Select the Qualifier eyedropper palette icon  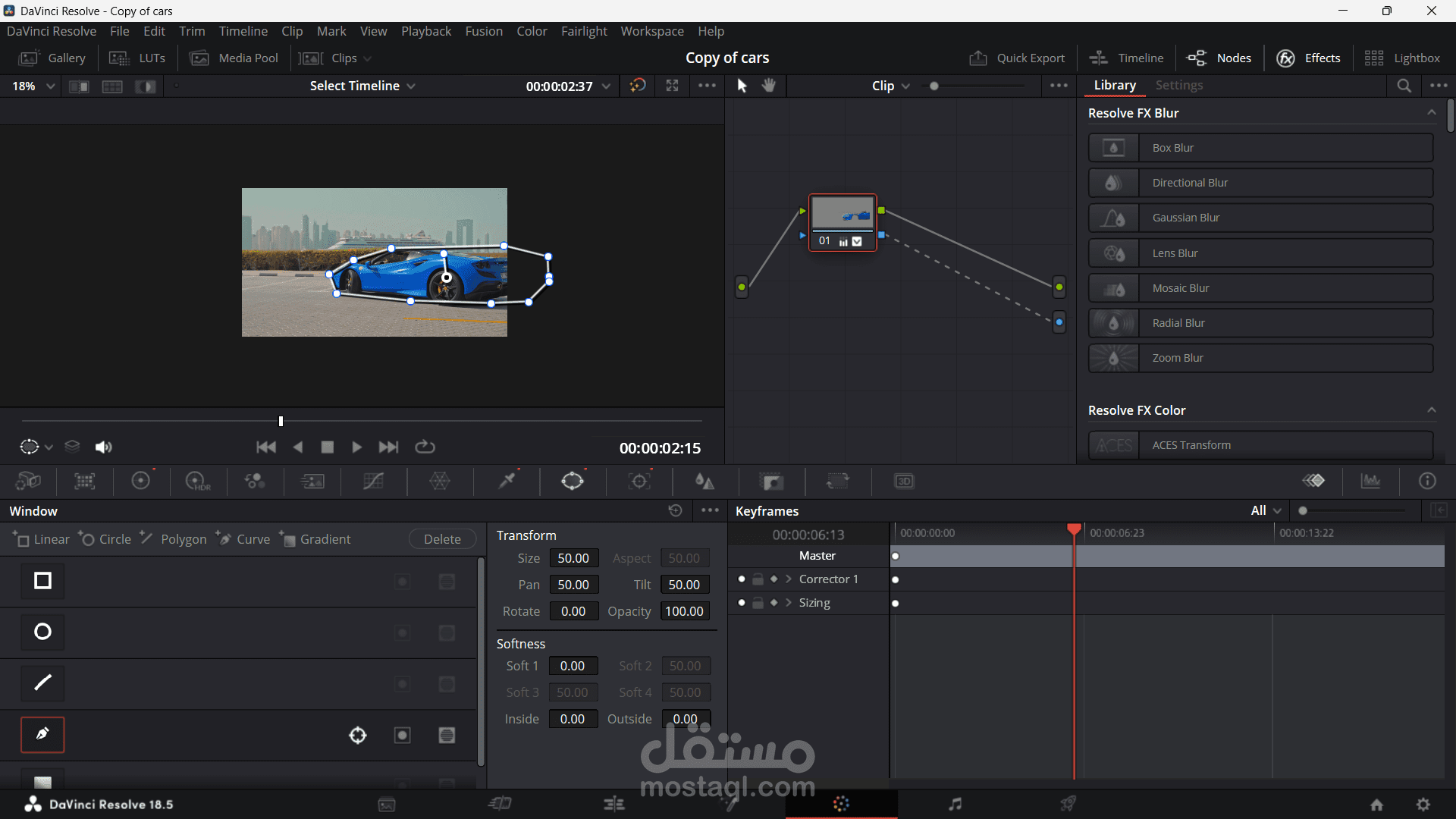(507, 481)
